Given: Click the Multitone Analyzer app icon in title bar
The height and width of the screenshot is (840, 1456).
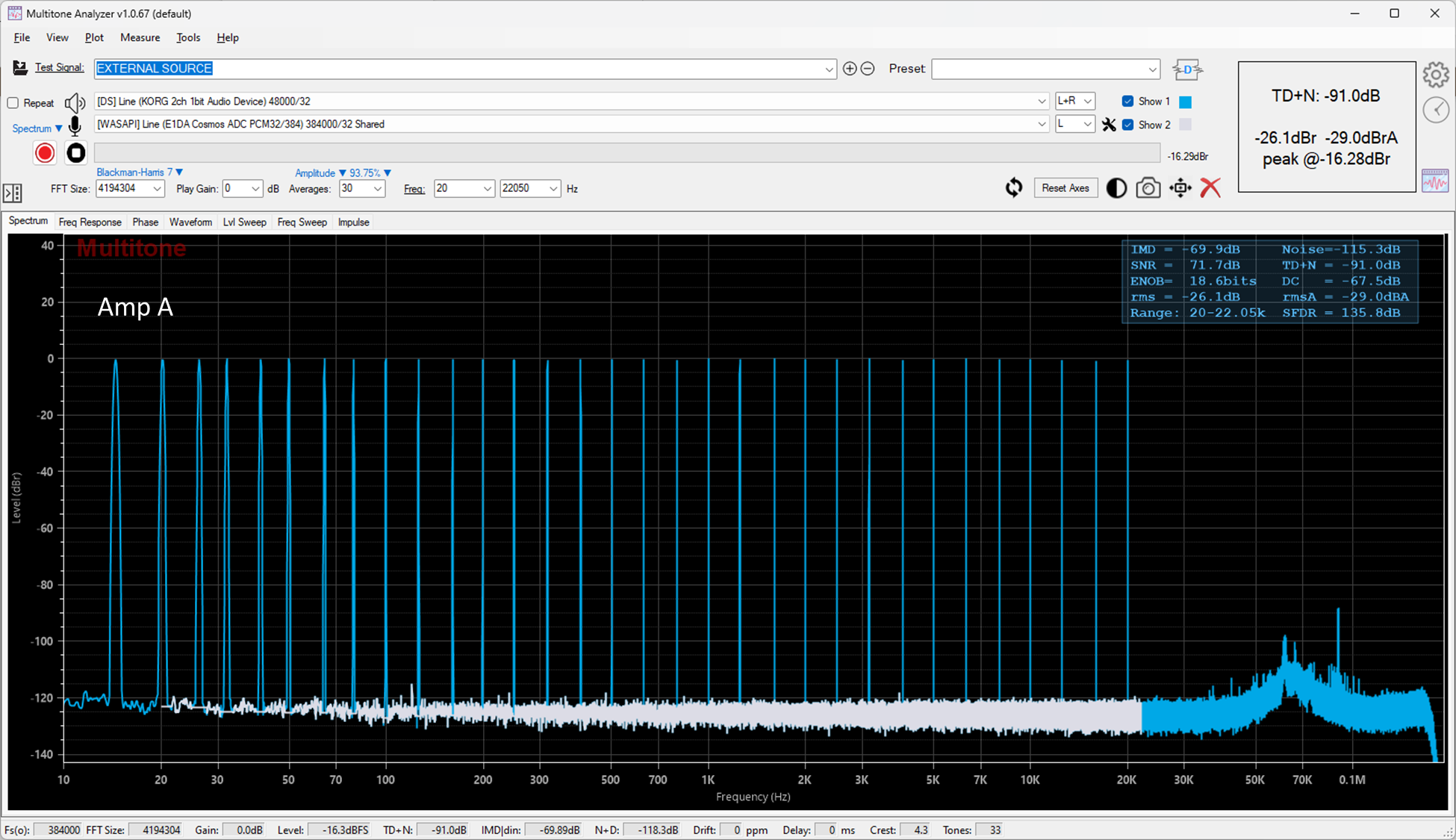Looking at the screenshot, I should click(x=14, y=13).
